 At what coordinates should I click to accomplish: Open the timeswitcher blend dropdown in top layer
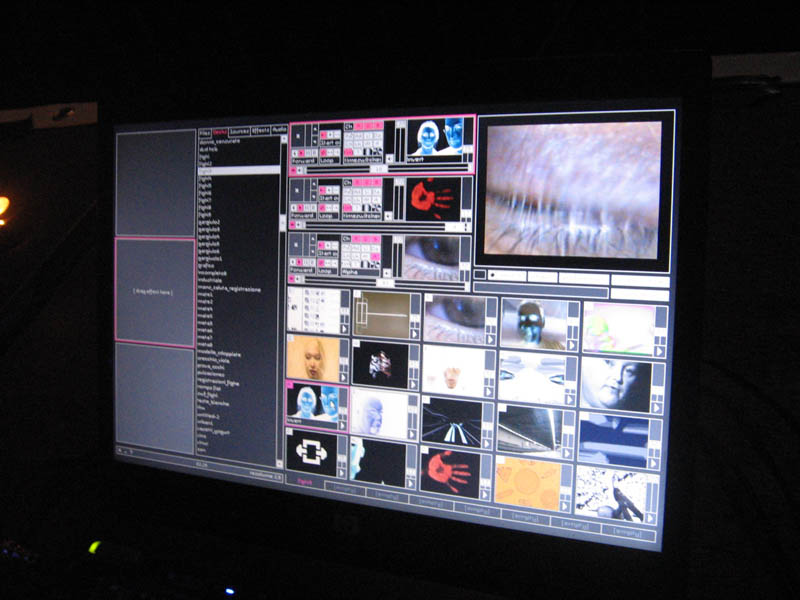point(362,160)
